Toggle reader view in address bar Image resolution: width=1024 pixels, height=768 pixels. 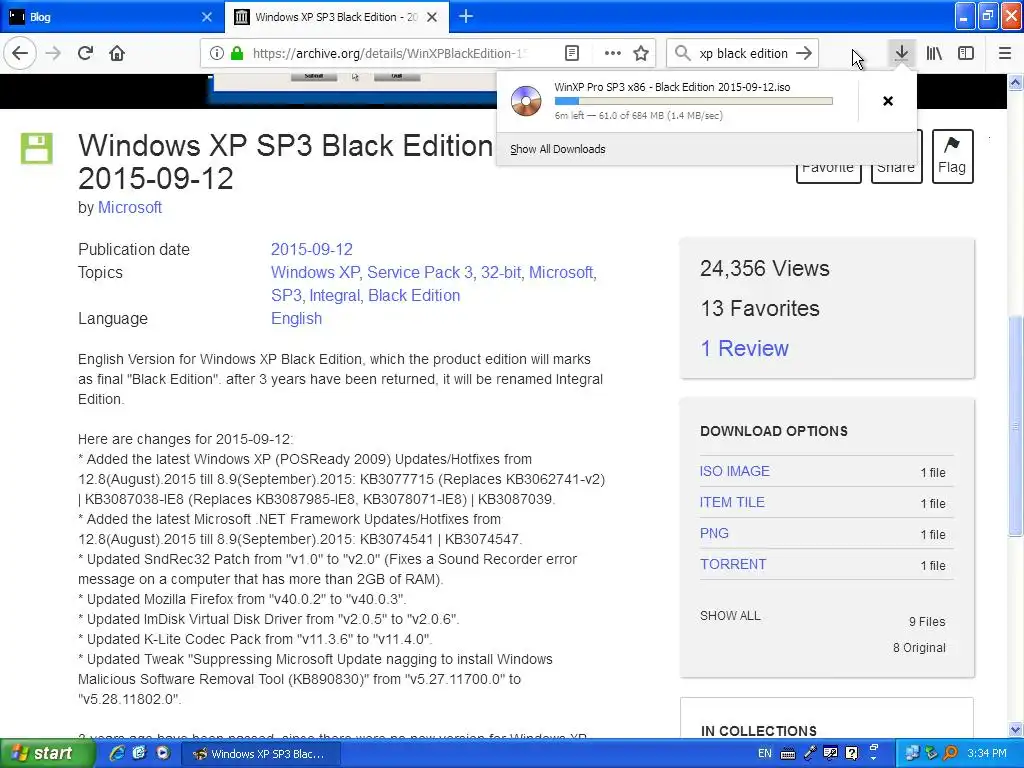pyautogui.click(x=572, y=54)
